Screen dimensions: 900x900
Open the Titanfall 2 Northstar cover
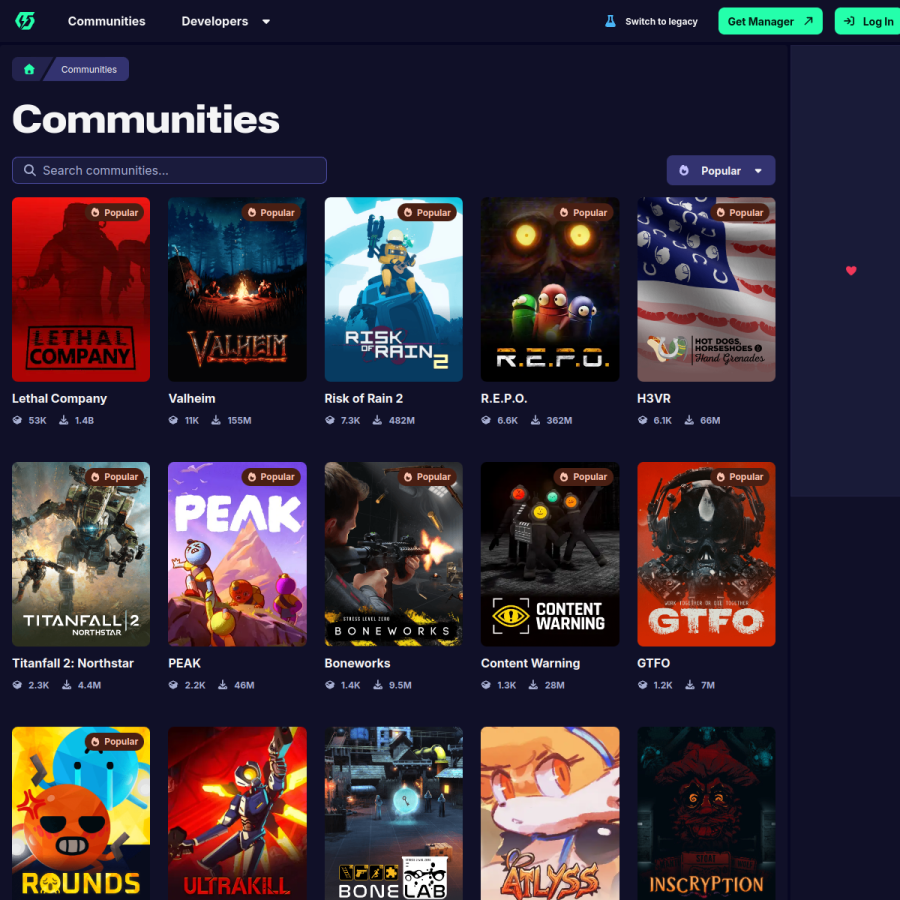coord(81,554)
